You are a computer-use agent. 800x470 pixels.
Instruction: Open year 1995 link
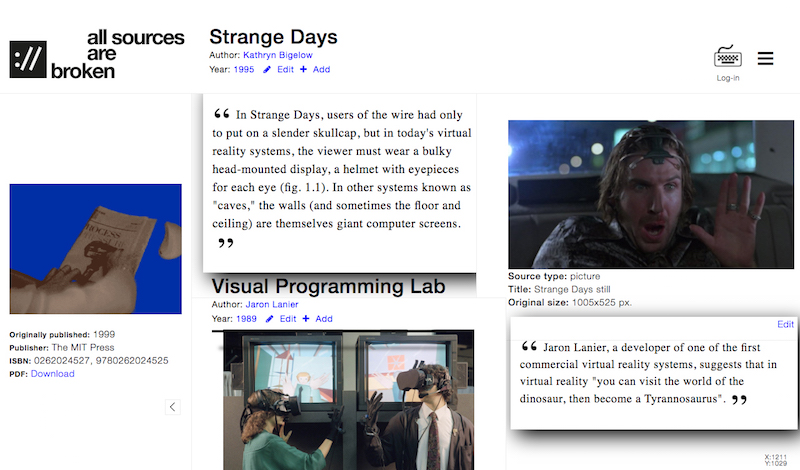tap(244, 69)
